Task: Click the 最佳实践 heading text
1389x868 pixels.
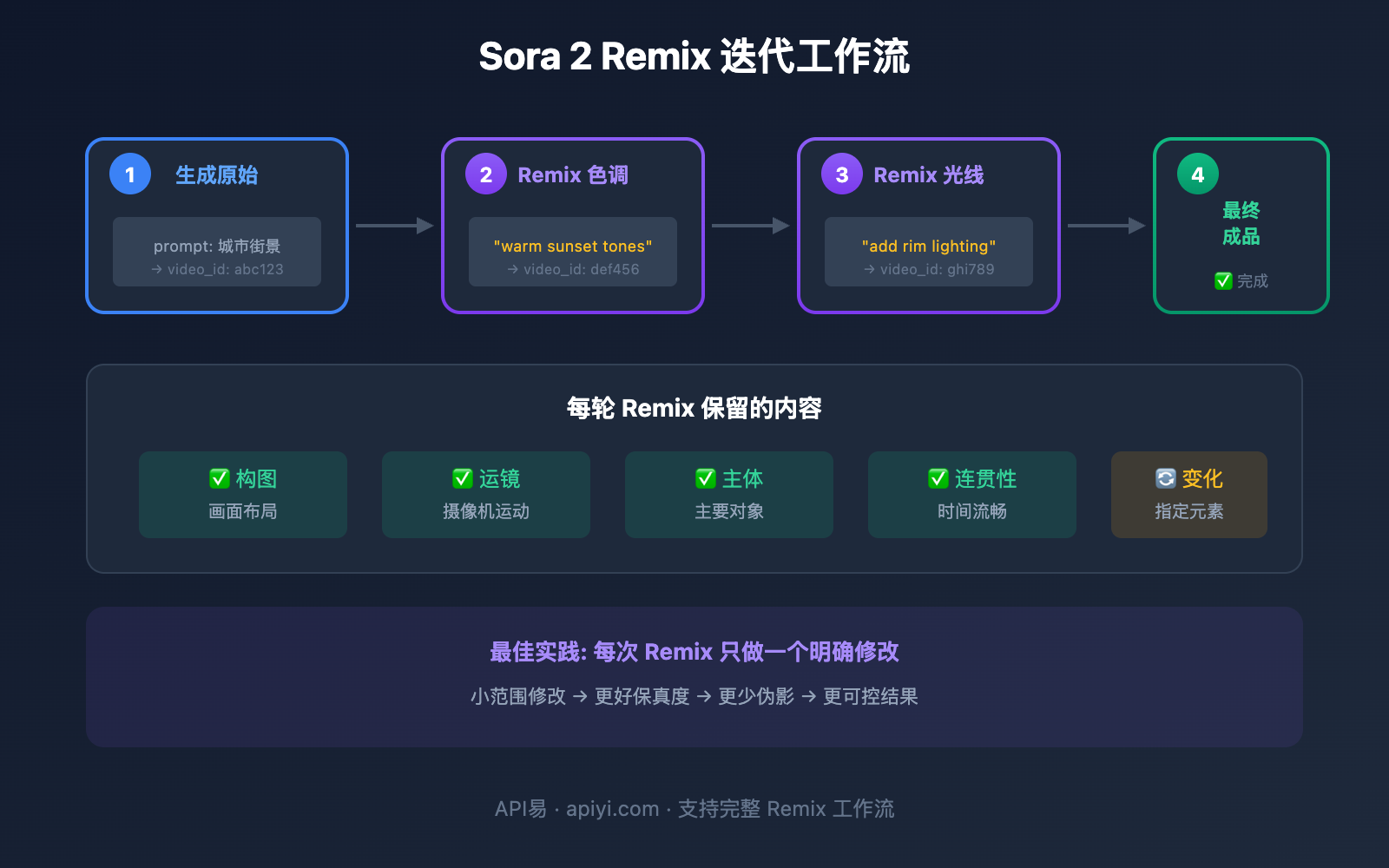Action: [694, 651]
